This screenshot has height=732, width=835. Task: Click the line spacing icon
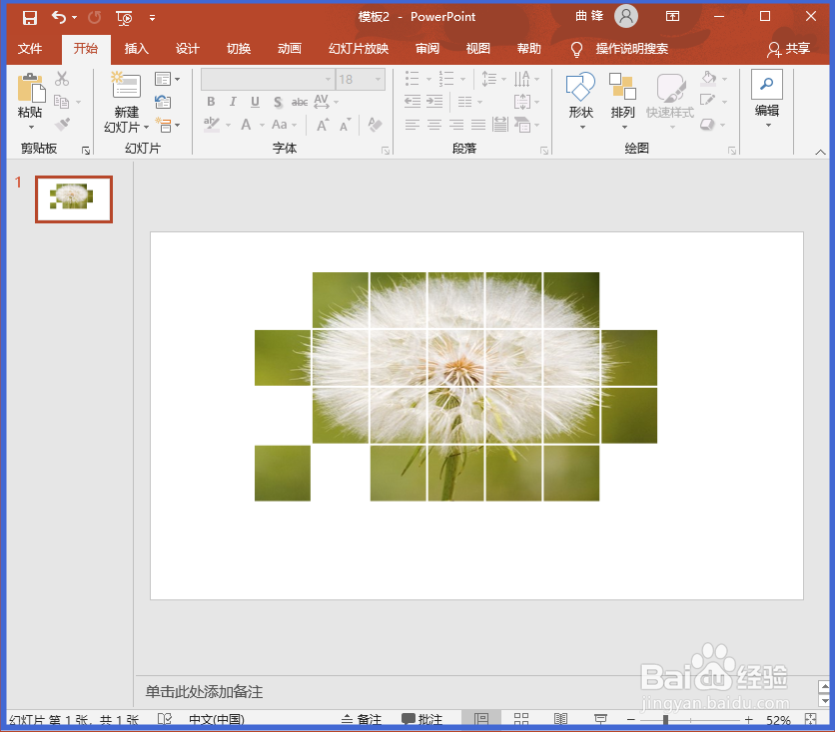(x=489, y=79)
